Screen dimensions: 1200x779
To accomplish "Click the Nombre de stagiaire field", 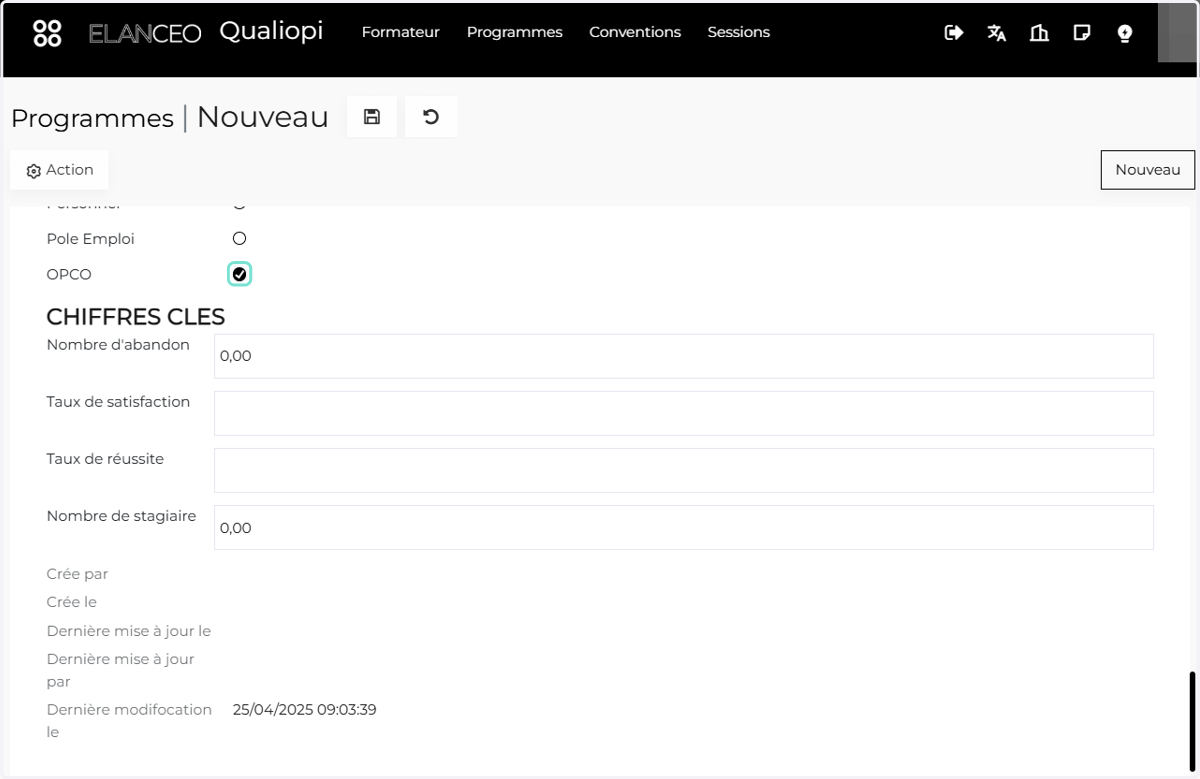I will tap(684, 527).
